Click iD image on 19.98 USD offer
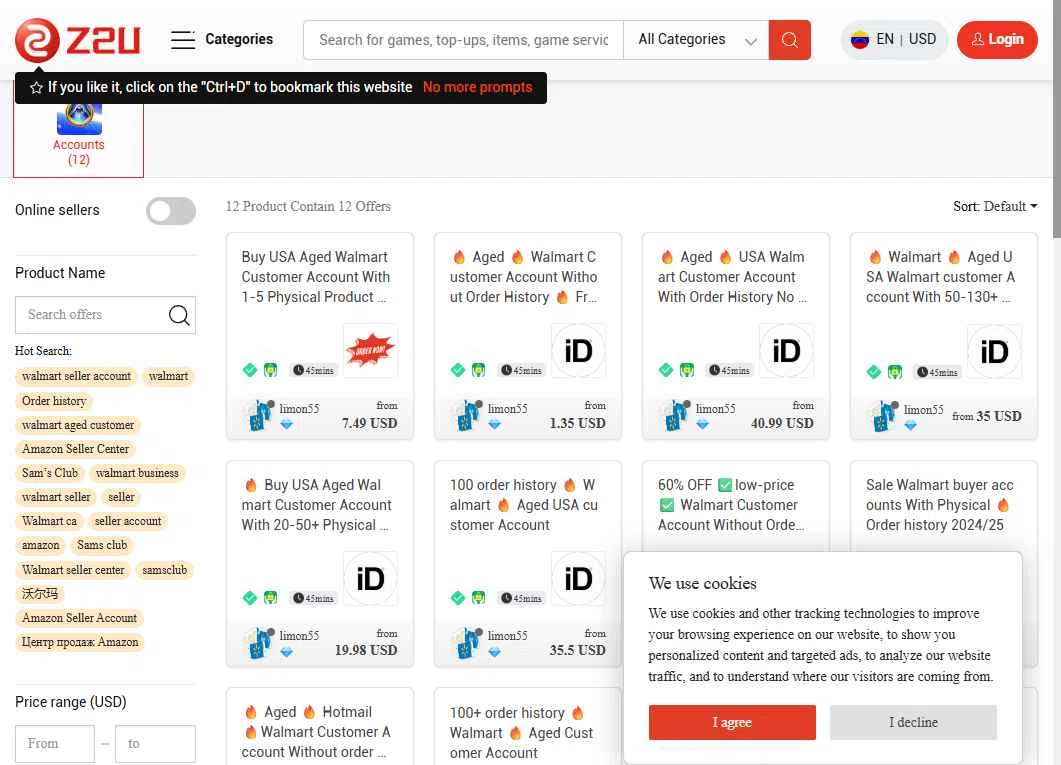This screenshot has height=765, width=1061. coord(370,578)
